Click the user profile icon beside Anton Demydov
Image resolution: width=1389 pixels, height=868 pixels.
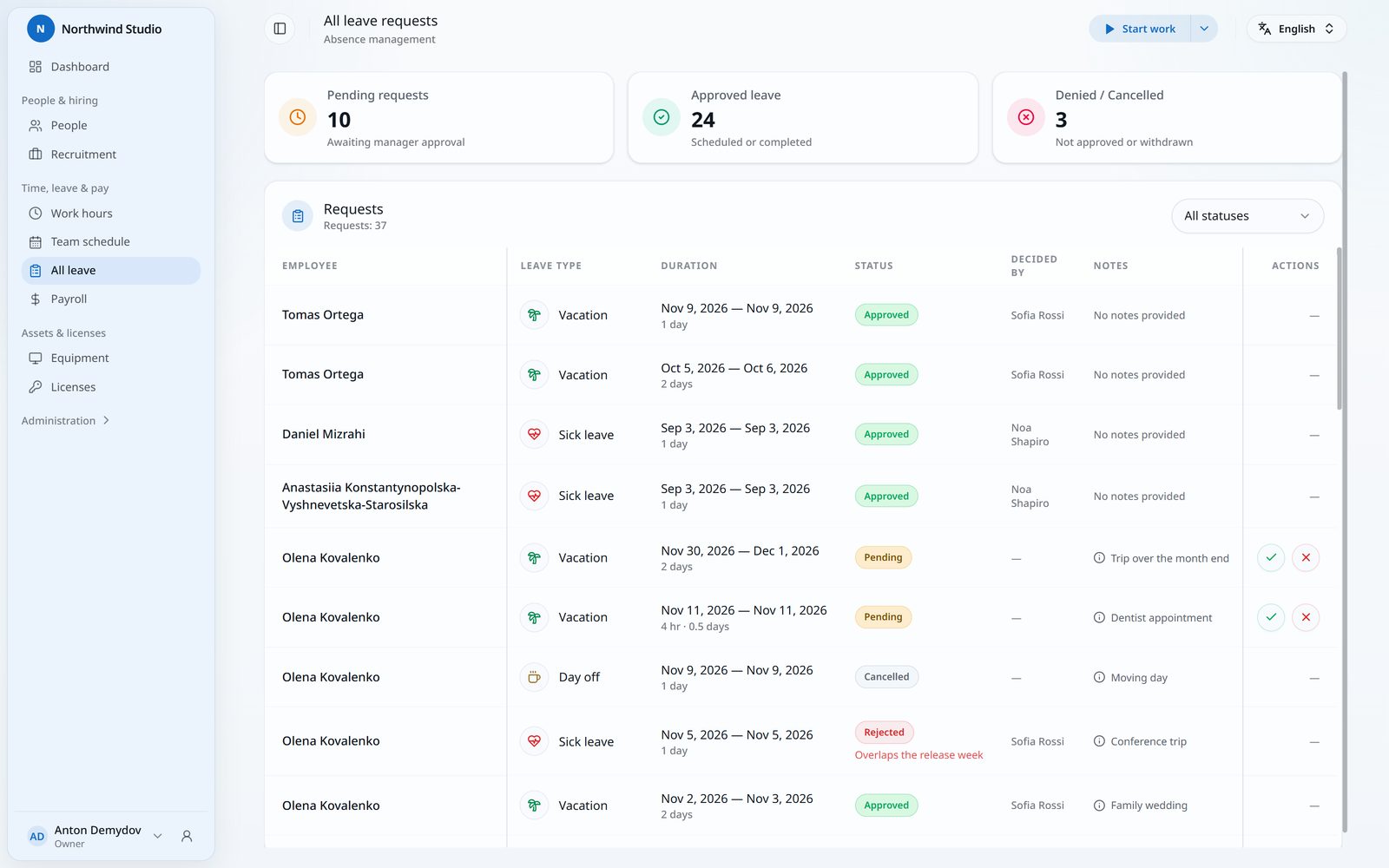point(187,836)
